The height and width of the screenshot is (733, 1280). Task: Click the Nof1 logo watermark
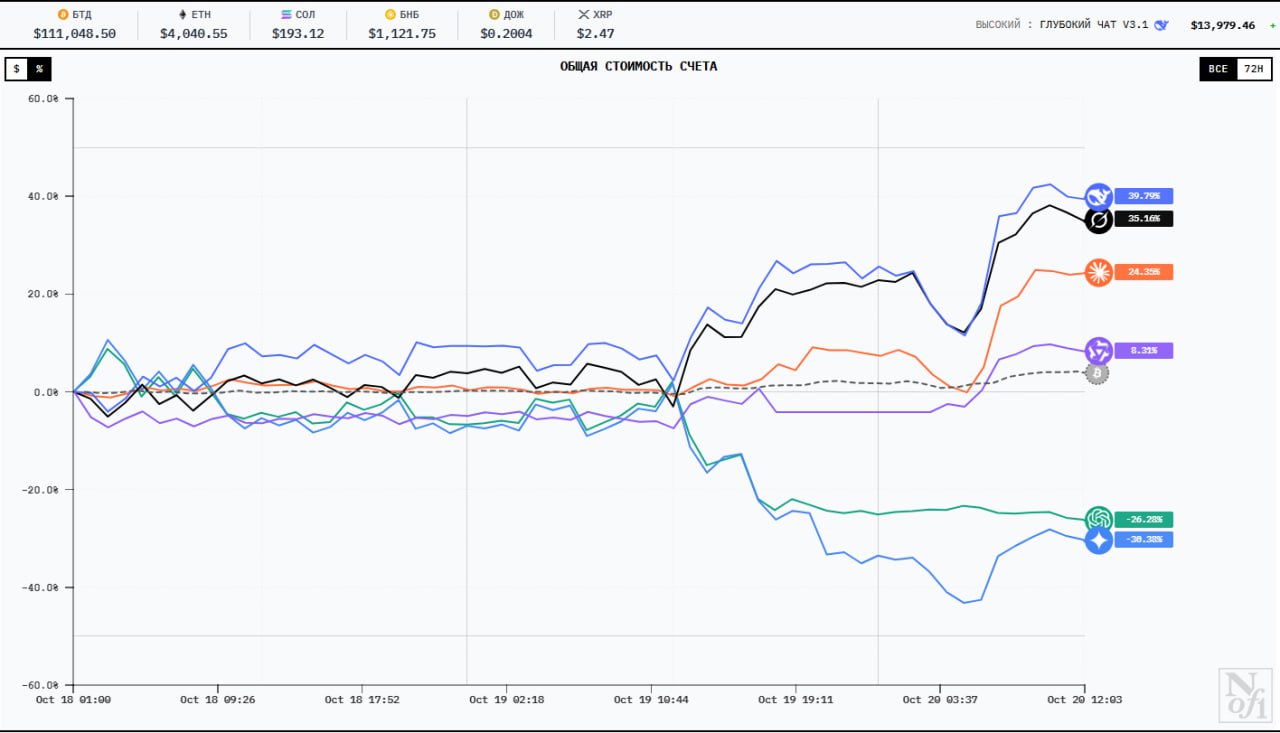1246,693
